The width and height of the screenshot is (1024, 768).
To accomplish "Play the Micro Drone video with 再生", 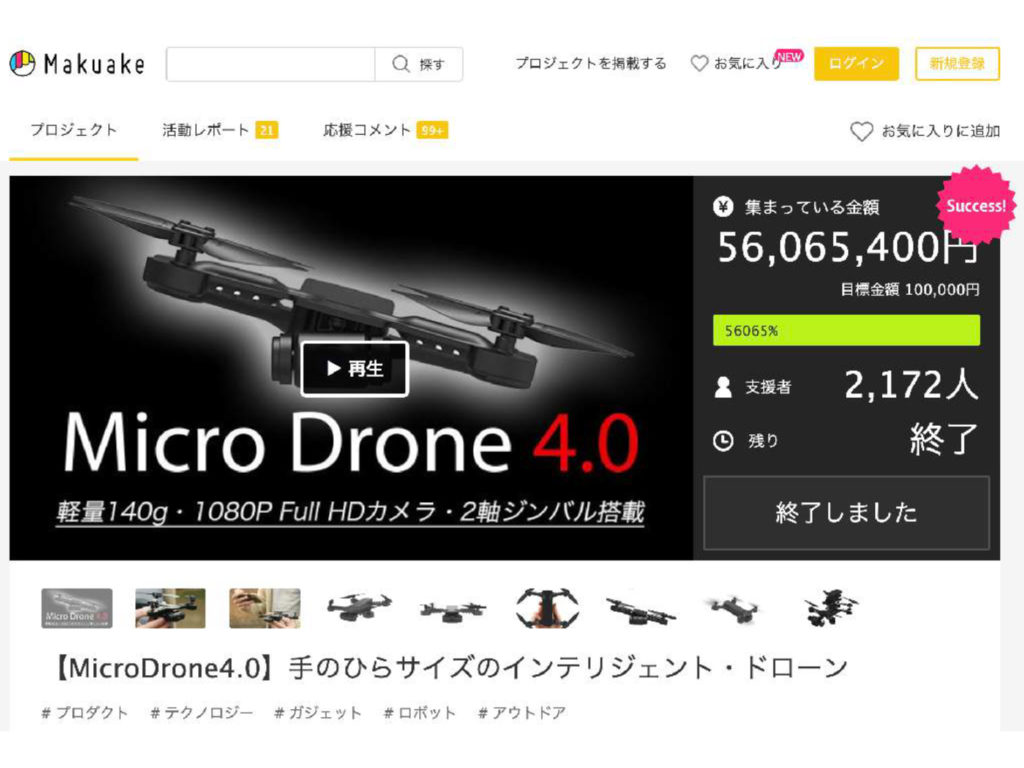I will pyautogui.click(x=354, y=369).
